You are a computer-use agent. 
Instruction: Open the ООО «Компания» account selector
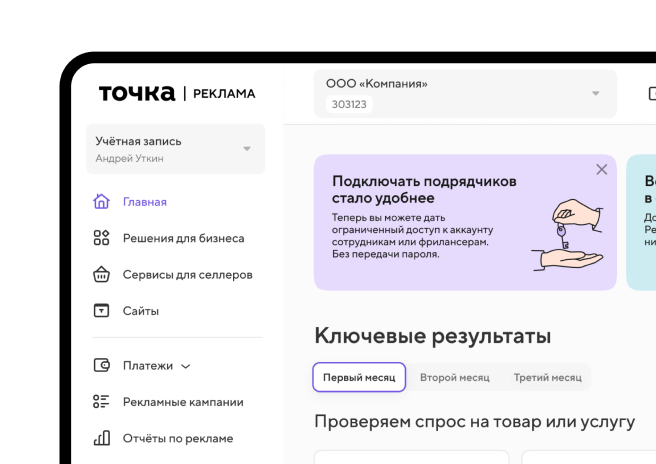coord(465,94)
